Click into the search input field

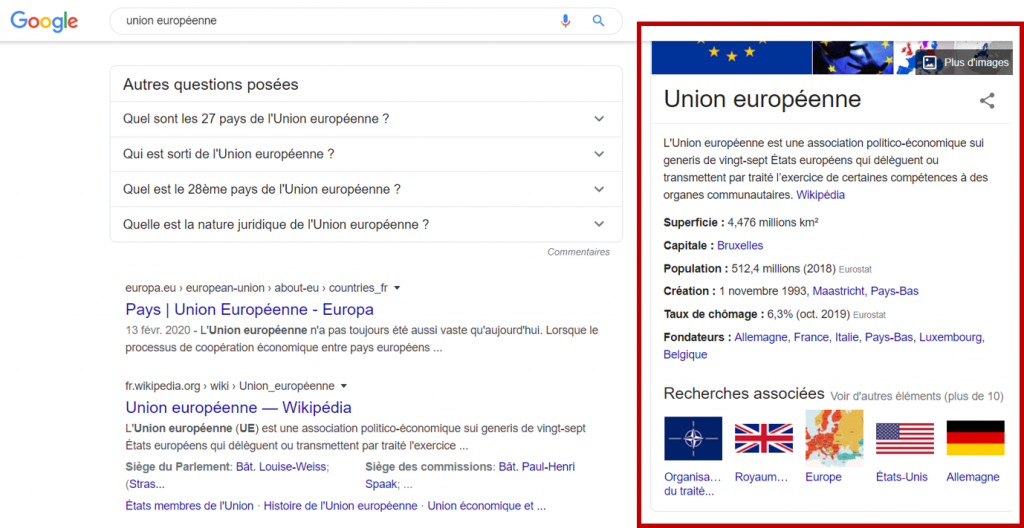pos(330,21)
